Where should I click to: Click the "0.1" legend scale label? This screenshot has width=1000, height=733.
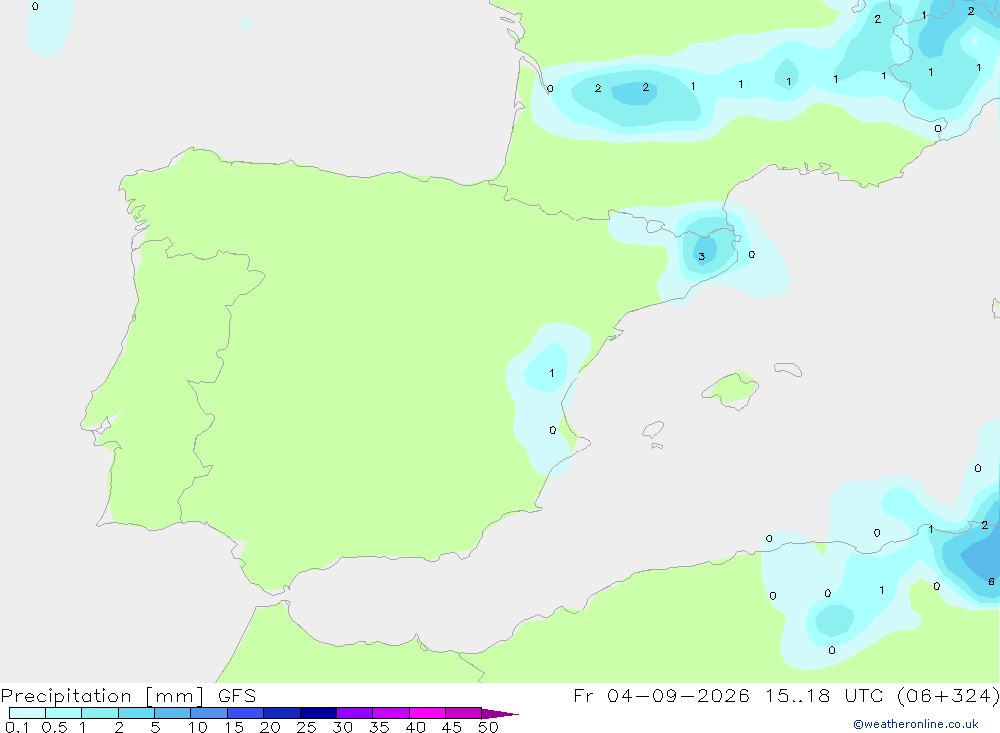(x=17, y=727)
